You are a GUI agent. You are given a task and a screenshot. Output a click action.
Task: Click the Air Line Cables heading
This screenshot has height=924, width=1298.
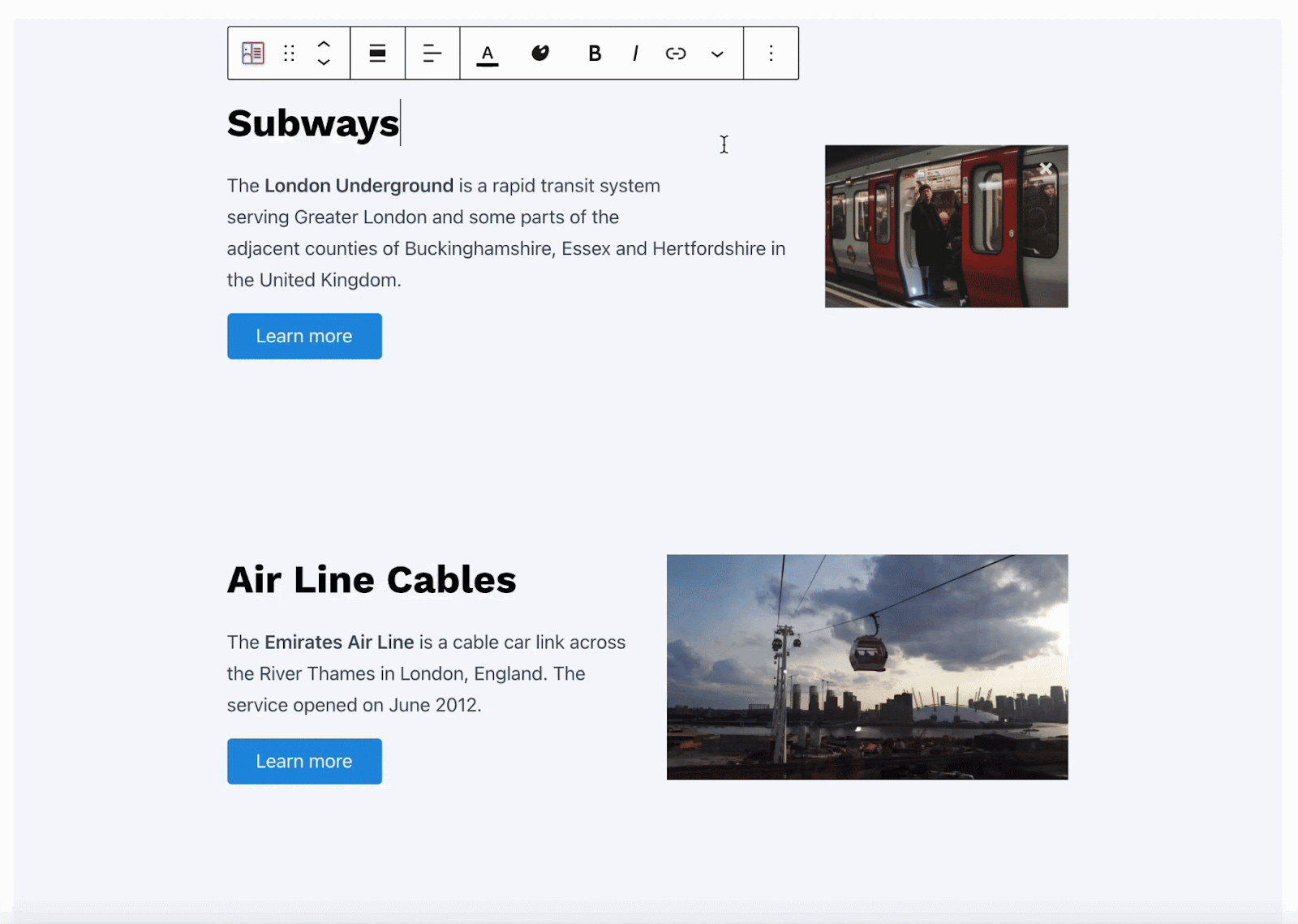point(372,579)
